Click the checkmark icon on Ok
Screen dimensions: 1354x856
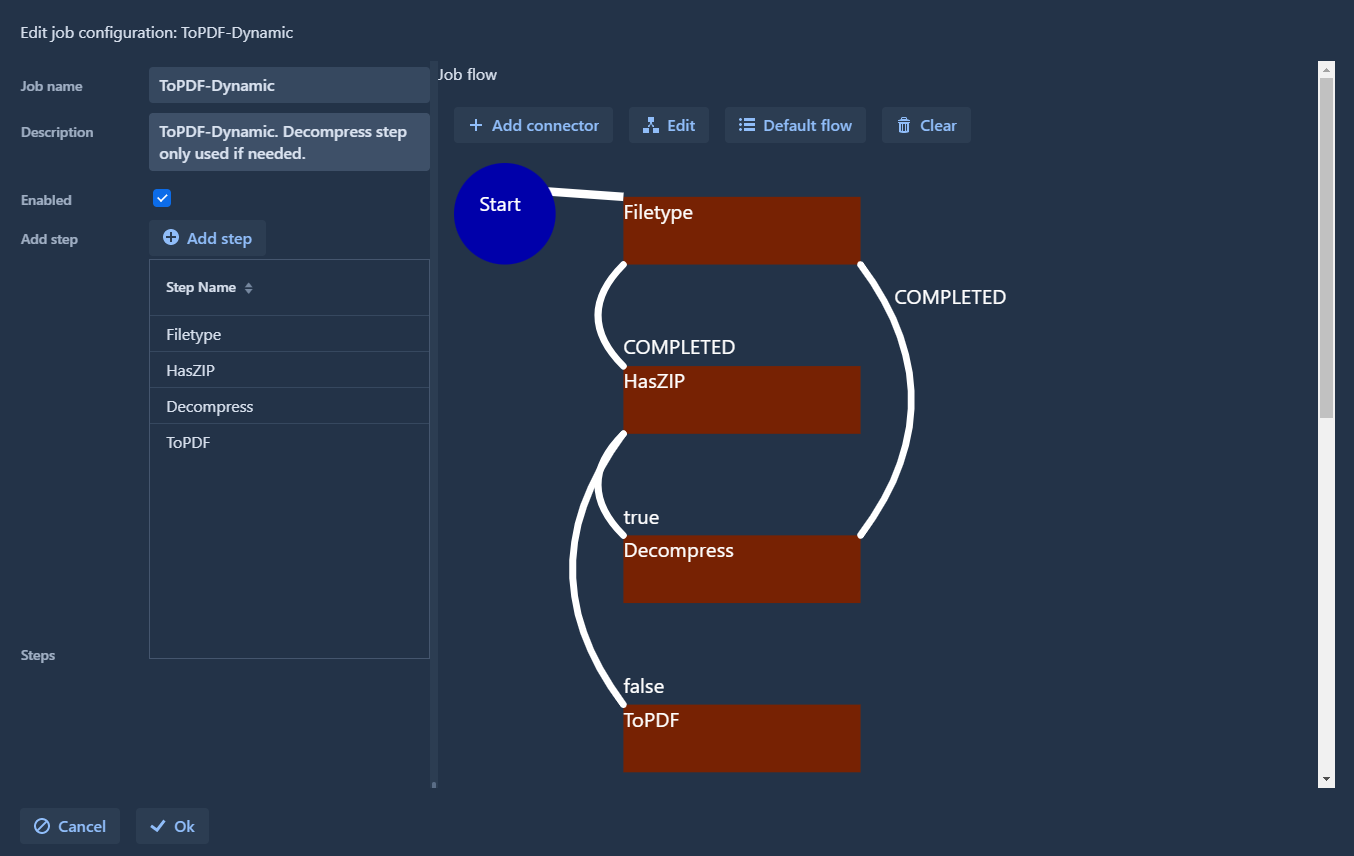157,826
